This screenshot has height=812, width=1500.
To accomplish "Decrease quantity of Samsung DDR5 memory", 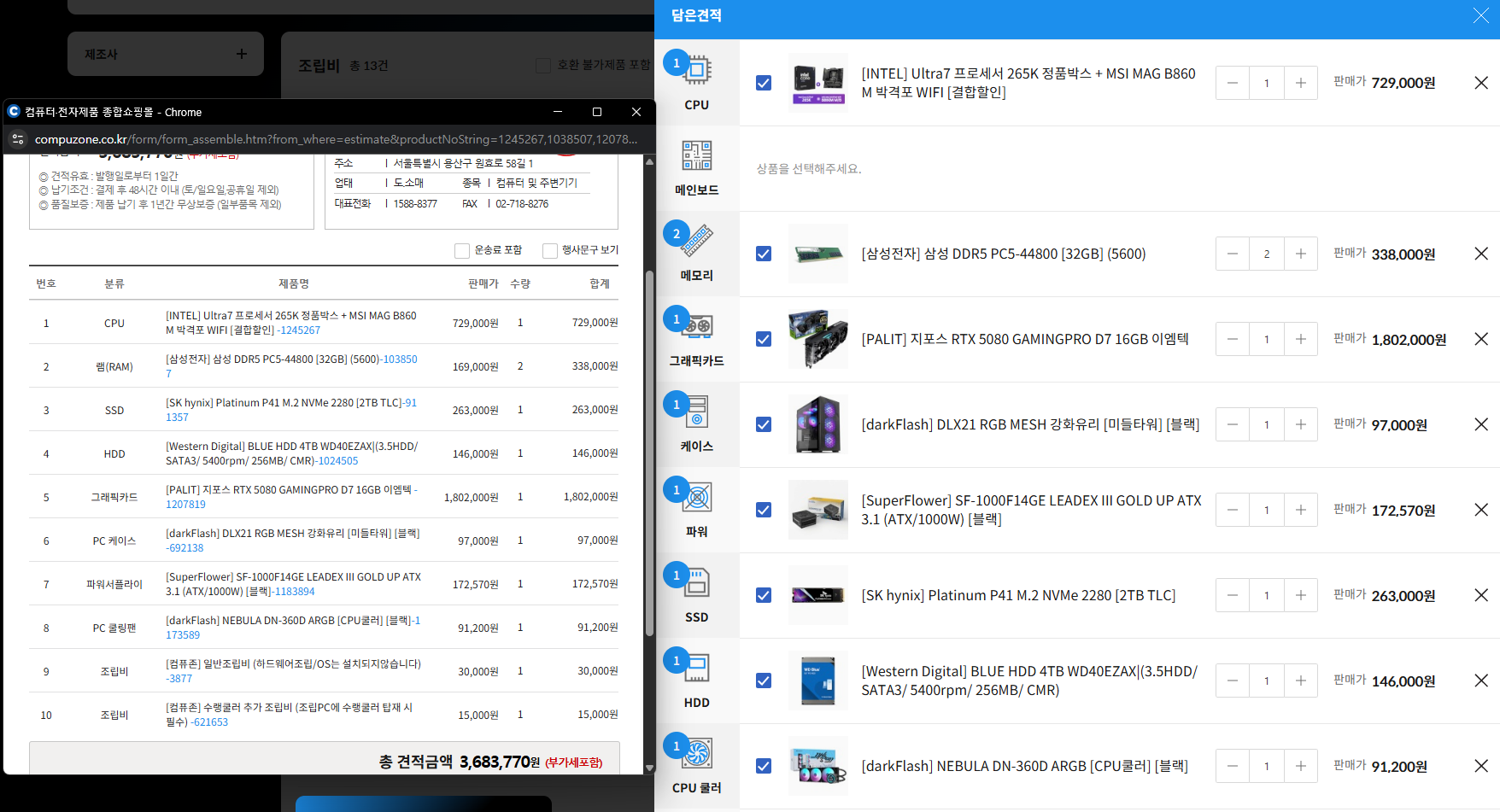I will pyautogui.click(x=1233, y=254).
